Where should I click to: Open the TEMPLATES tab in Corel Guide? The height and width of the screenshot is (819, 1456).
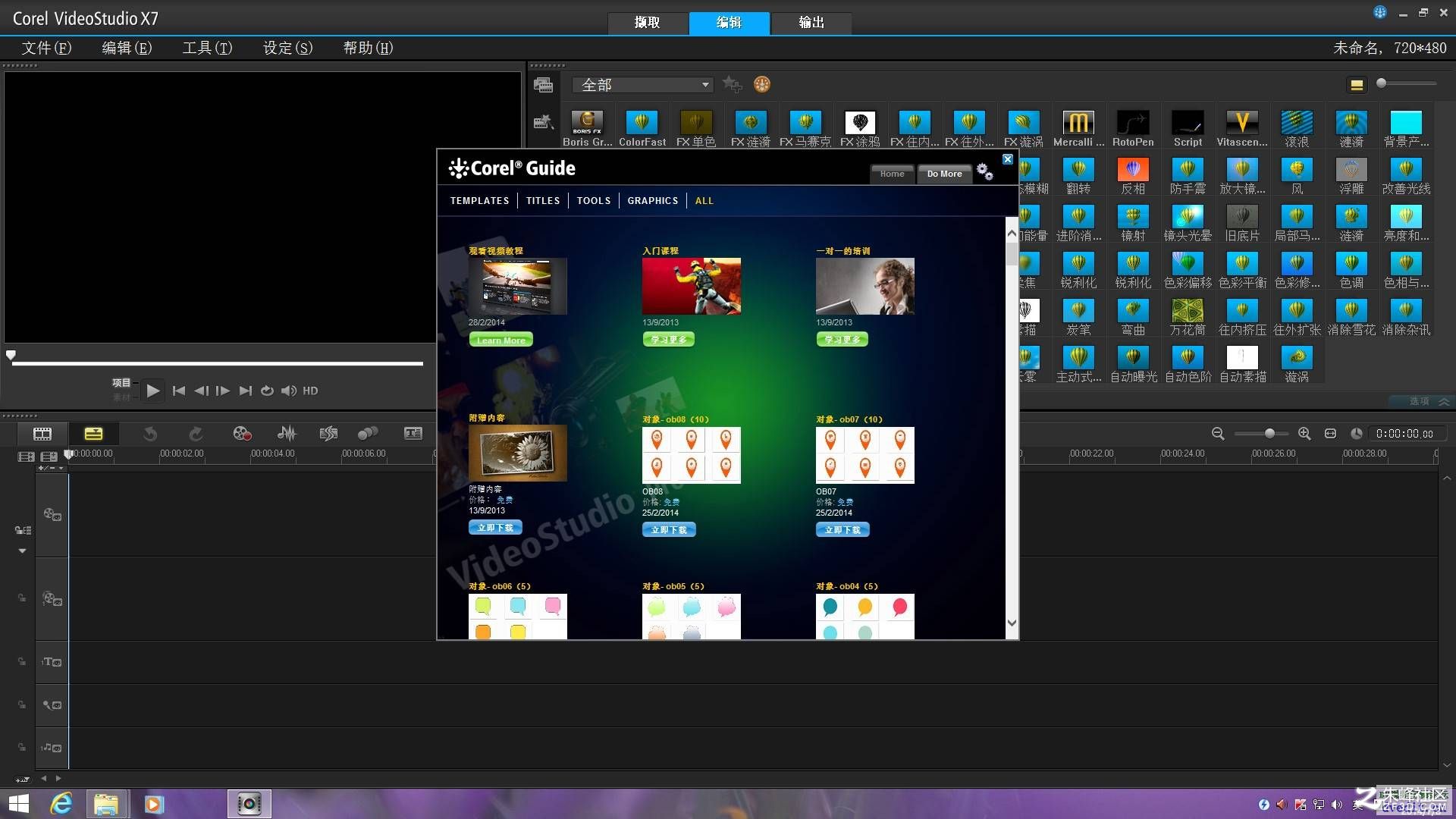click(479, 201)
